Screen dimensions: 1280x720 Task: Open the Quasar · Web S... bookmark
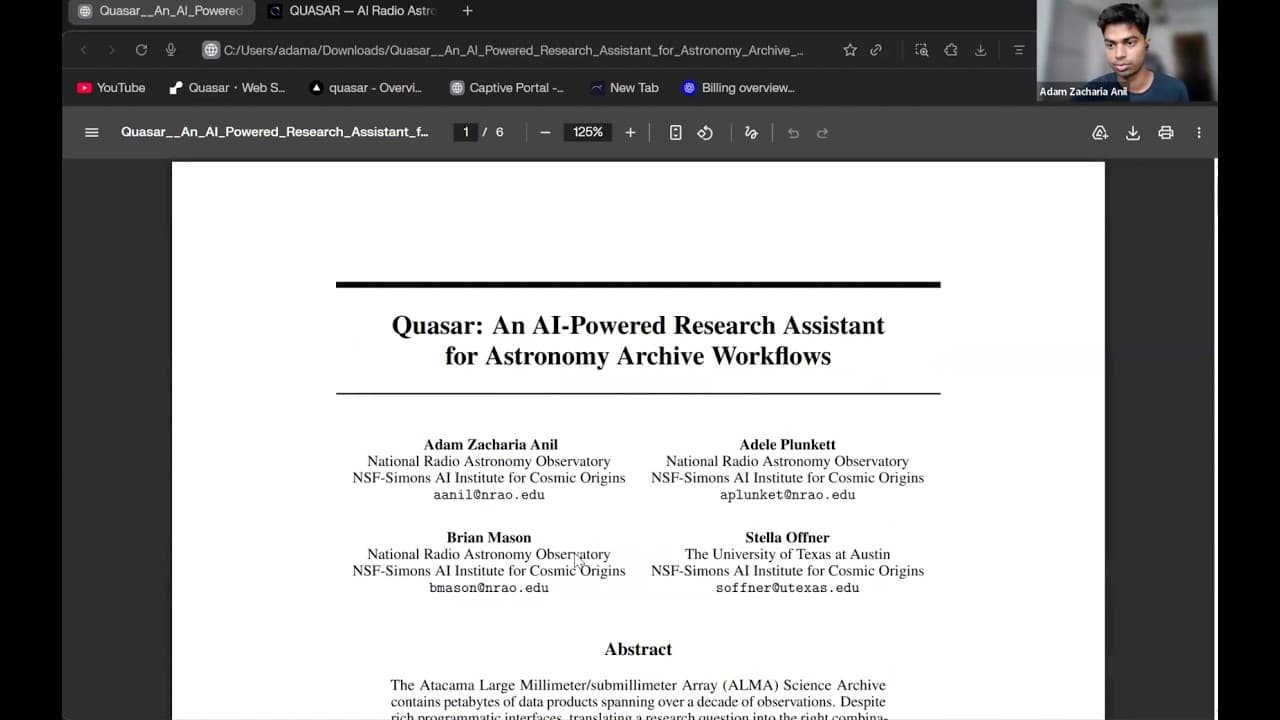pyautogui.click(x=227, y=88)
